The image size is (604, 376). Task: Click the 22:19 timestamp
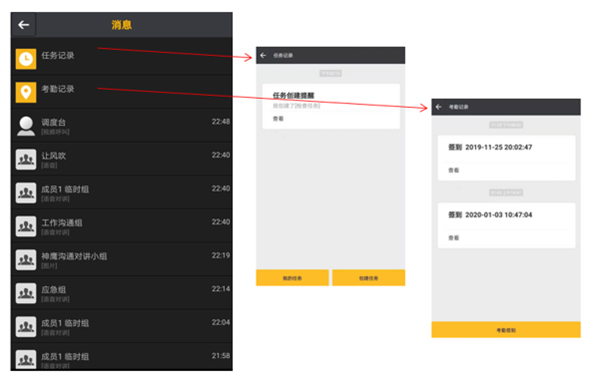[221, 255]
